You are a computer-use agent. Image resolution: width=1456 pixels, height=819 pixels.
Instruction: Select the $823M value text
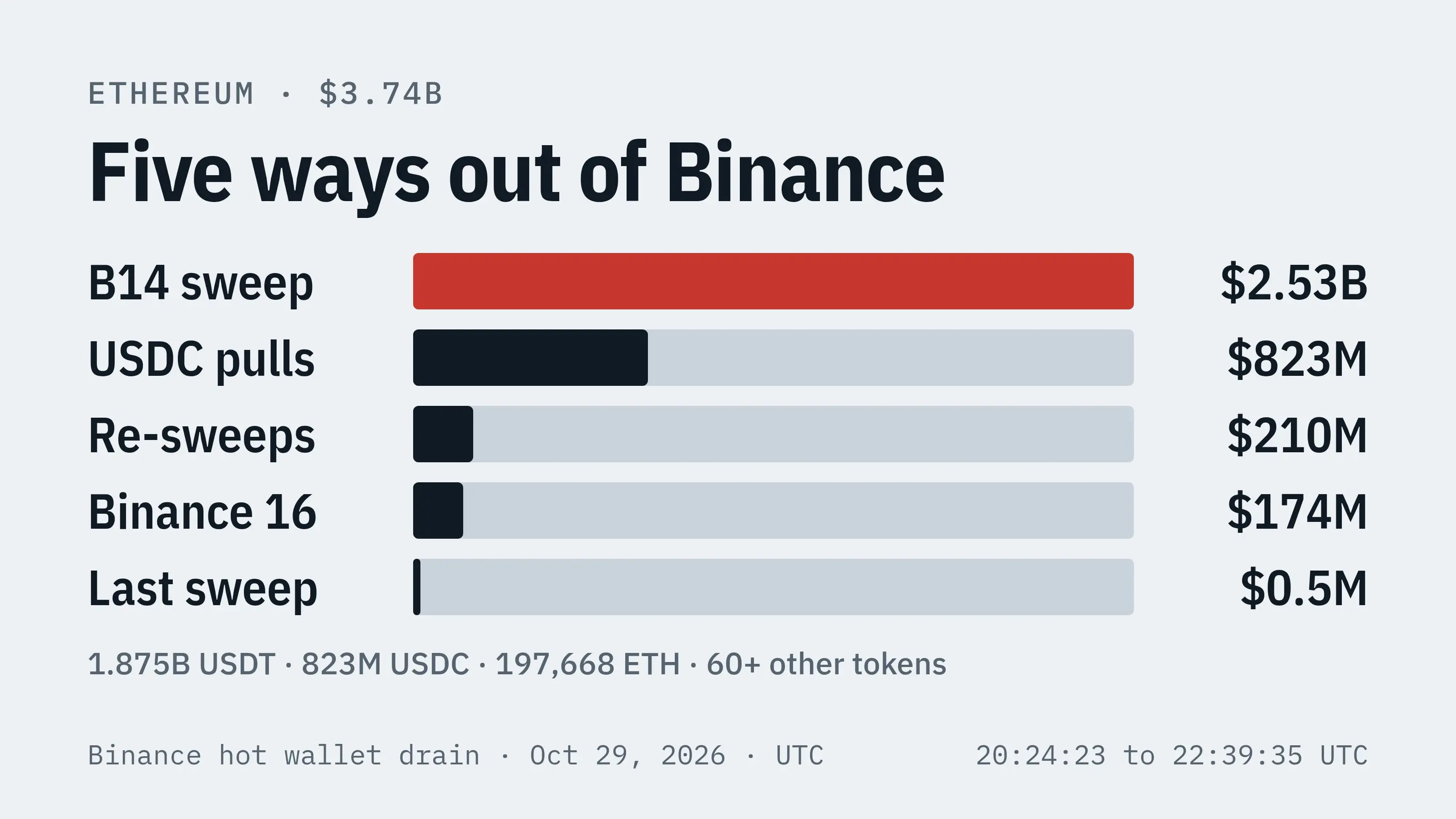(x=1297, y=359)
